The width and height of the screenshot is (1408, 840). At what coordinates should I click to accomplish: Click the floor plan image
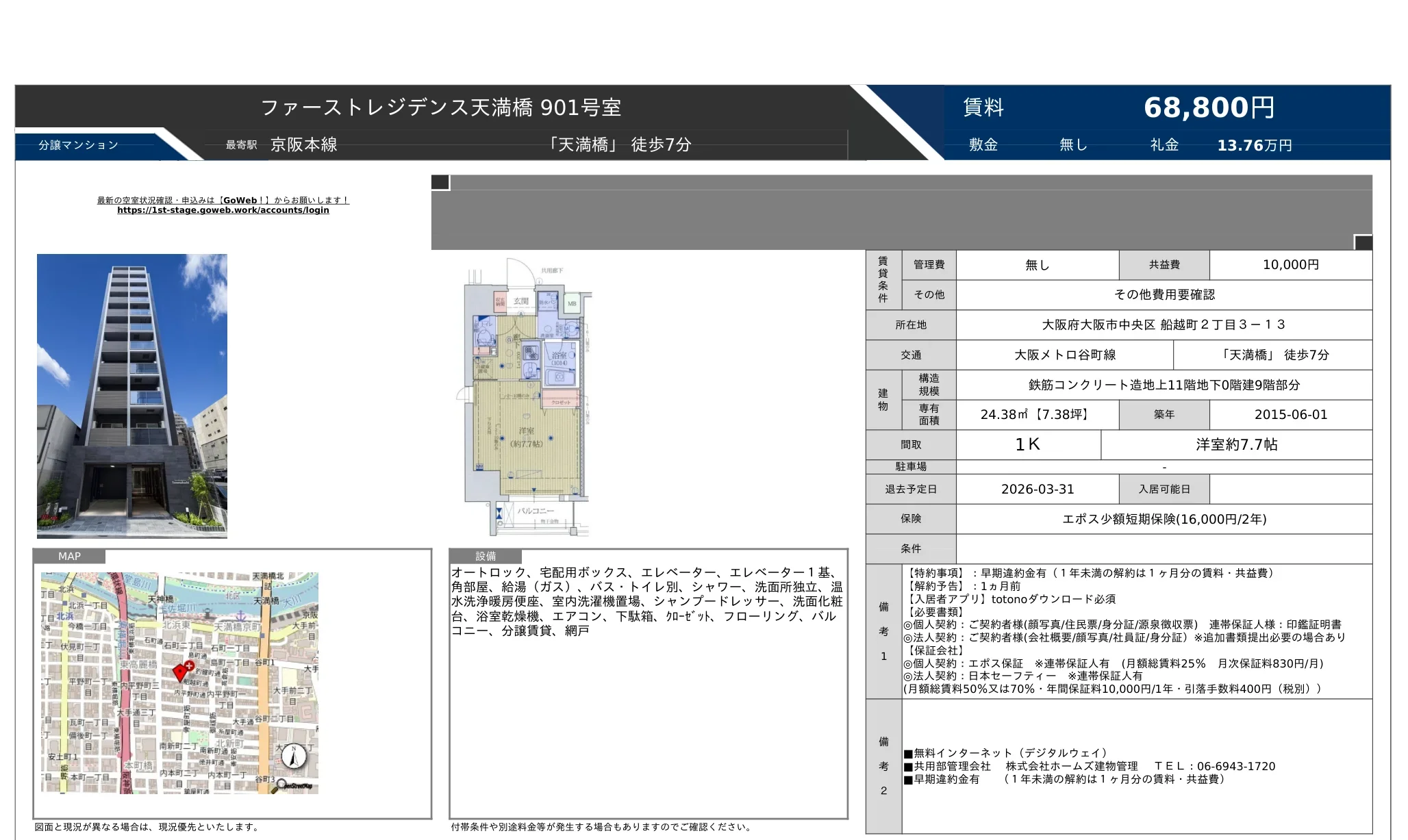pos(527,397)
